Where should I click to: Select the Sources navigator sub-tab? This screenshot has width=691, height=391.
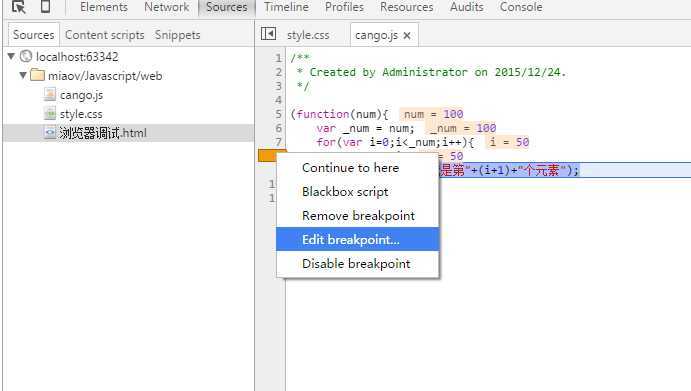click(x=33, y=35)
